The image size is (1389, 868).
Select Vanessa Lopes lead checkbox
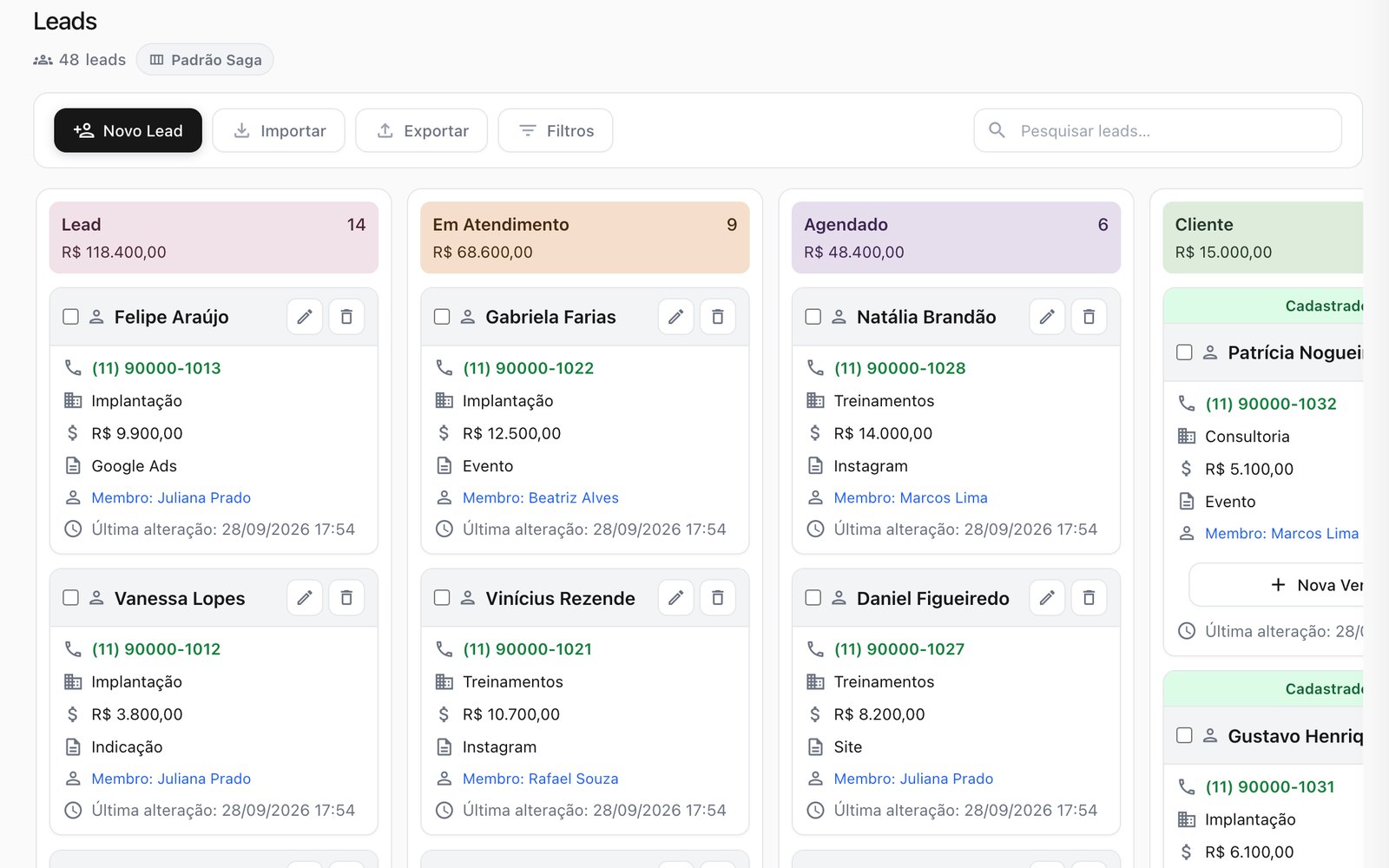(x=71, y=598)
